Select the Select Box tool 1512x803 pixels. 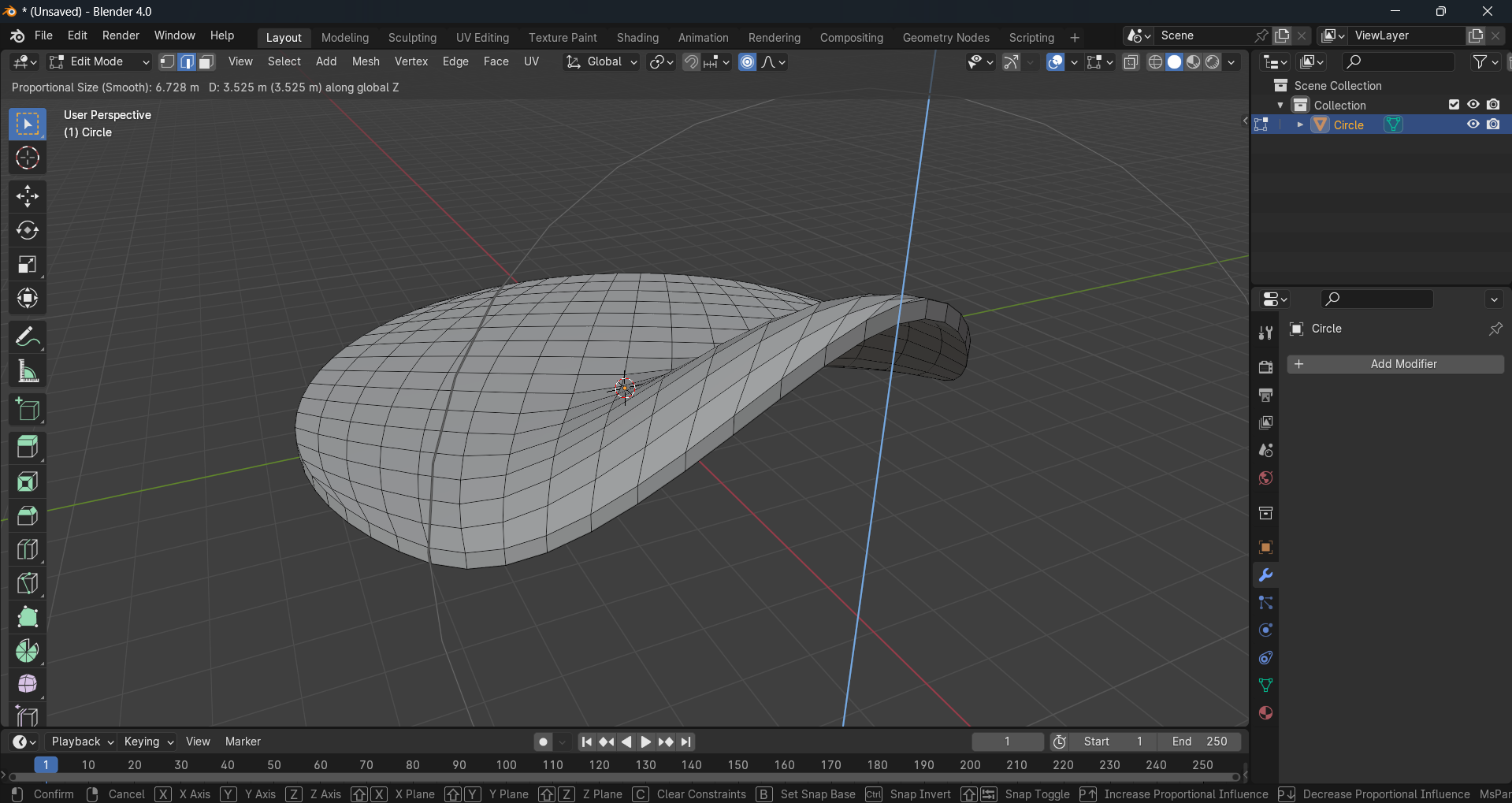tap(28, 125)
